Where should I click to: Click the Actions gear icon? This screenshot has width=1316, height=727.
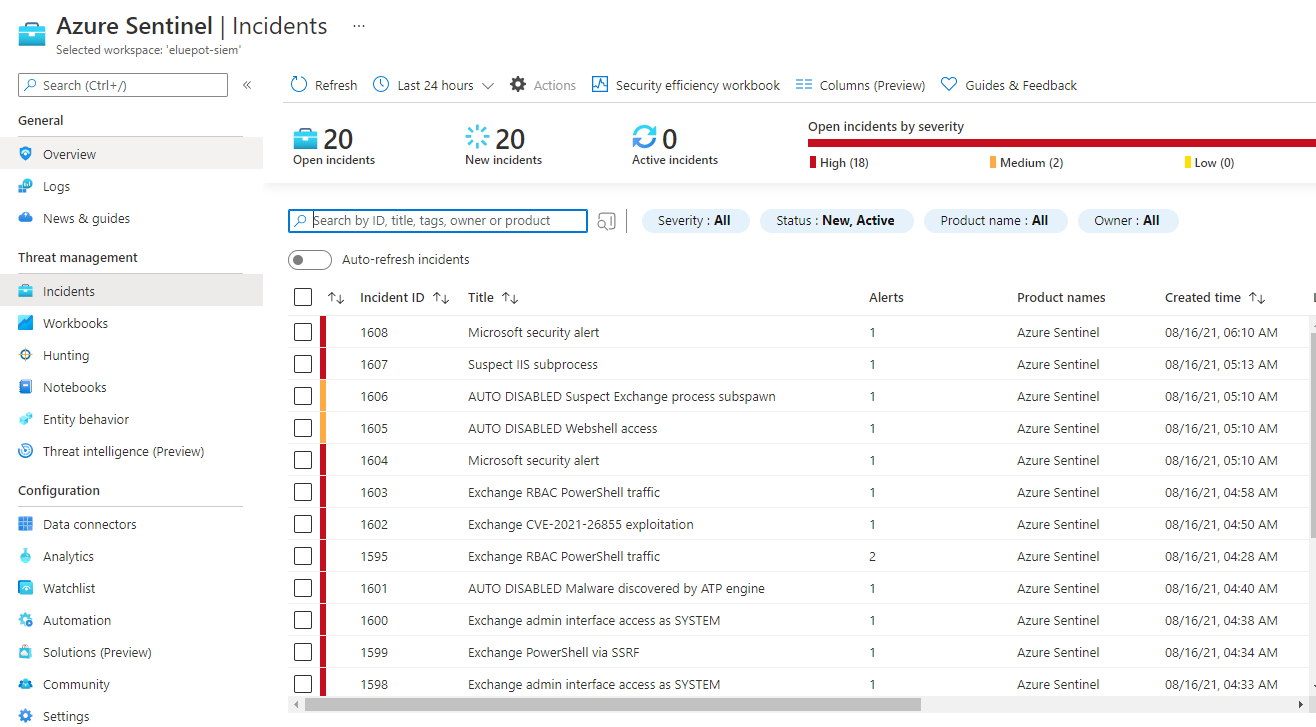pos(518,85)
